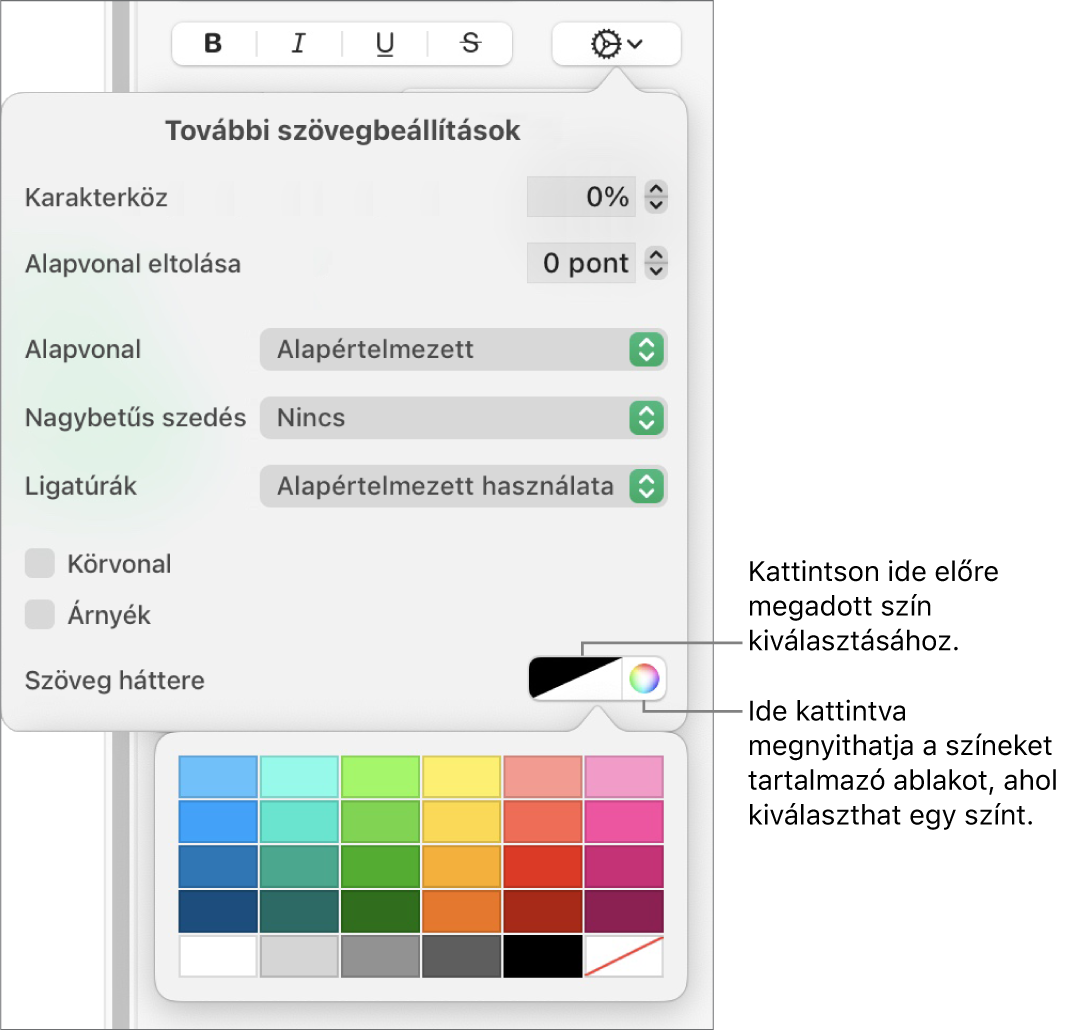Screen dimensions: 1073x1031
Task: Enable the Árnyék checkbox
Action: click(40, 614)
